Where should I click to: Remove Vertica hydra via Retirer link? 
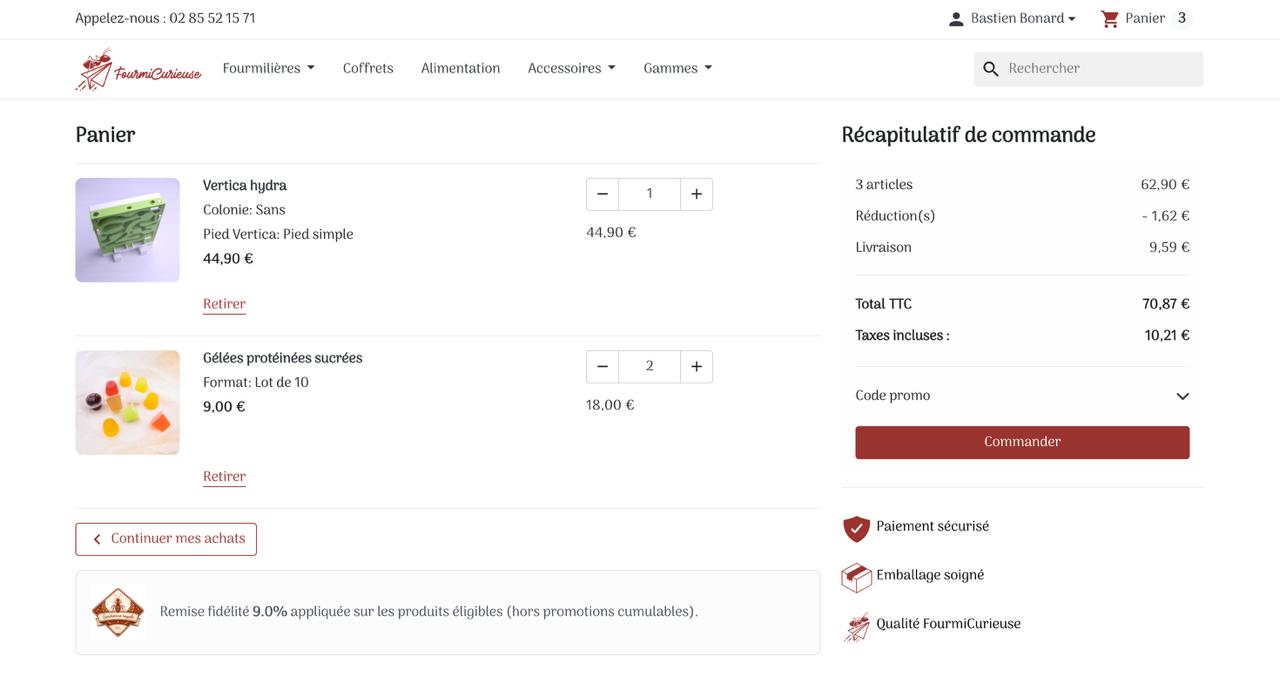point(224,304)
